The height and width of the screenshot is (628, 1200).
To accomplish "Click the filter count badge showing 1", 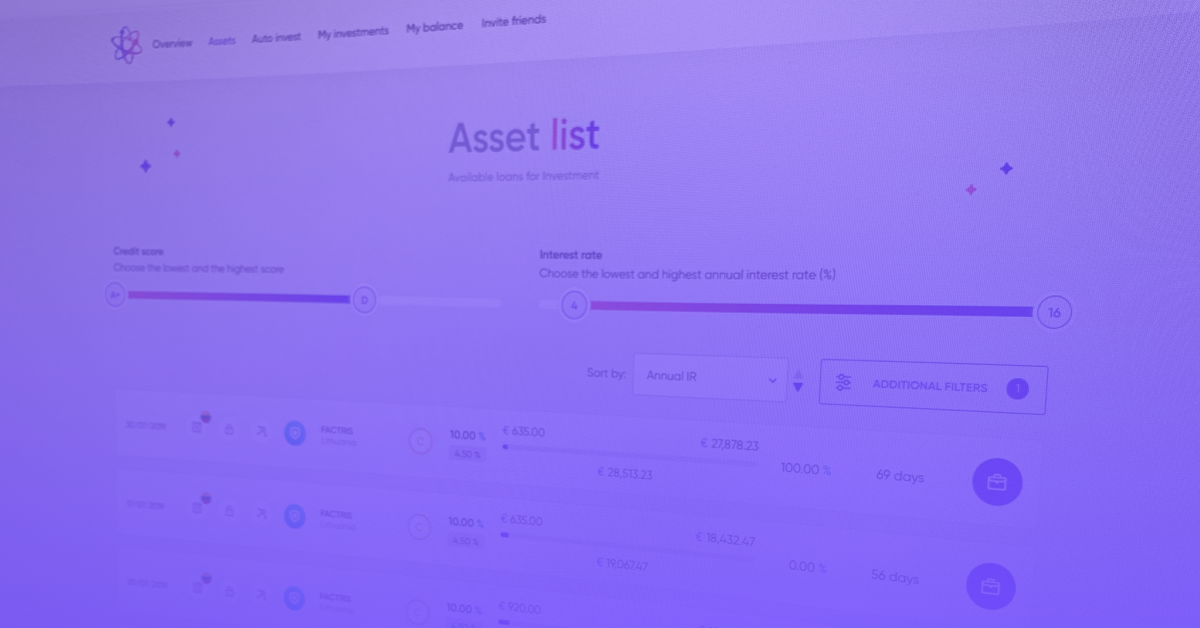I will point(1017,389).
